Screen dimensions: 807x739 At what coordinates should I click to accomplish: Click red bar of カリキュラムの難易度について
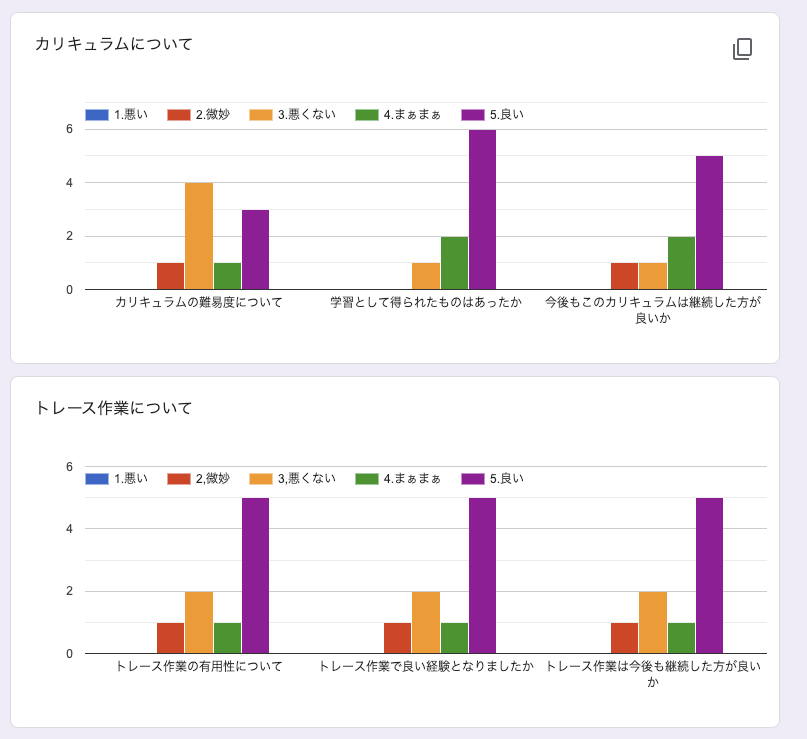tap(170, 276)
